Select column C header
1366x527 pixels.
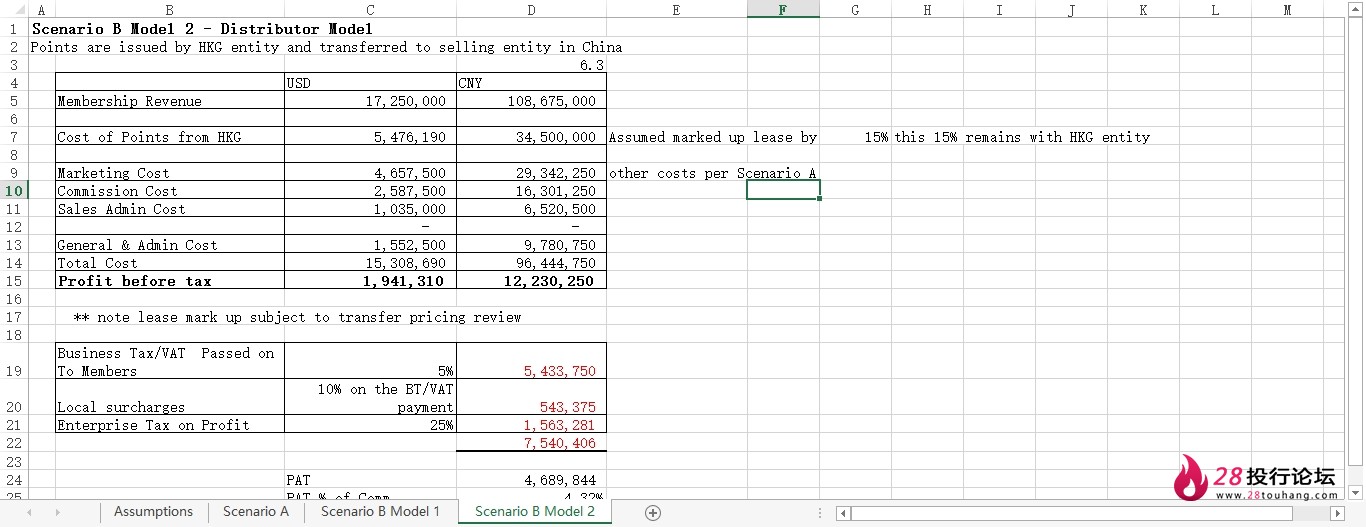click(x=370, y=10)
